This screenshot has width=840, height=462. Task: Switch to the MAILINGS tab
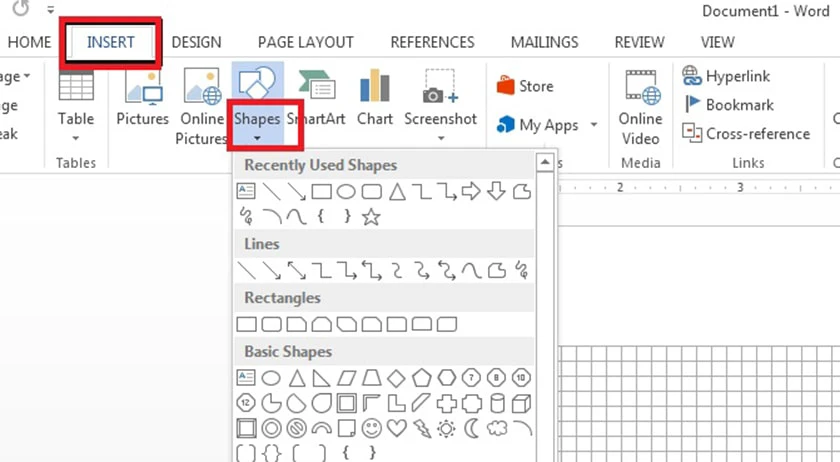pos(544,42)
